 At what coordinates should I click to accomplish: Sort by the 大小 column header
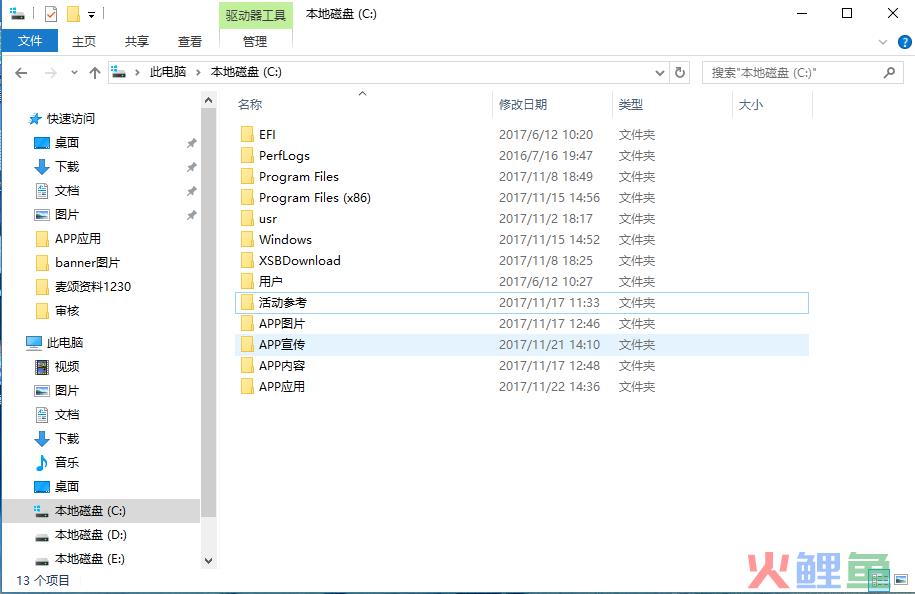pos(750,104)
